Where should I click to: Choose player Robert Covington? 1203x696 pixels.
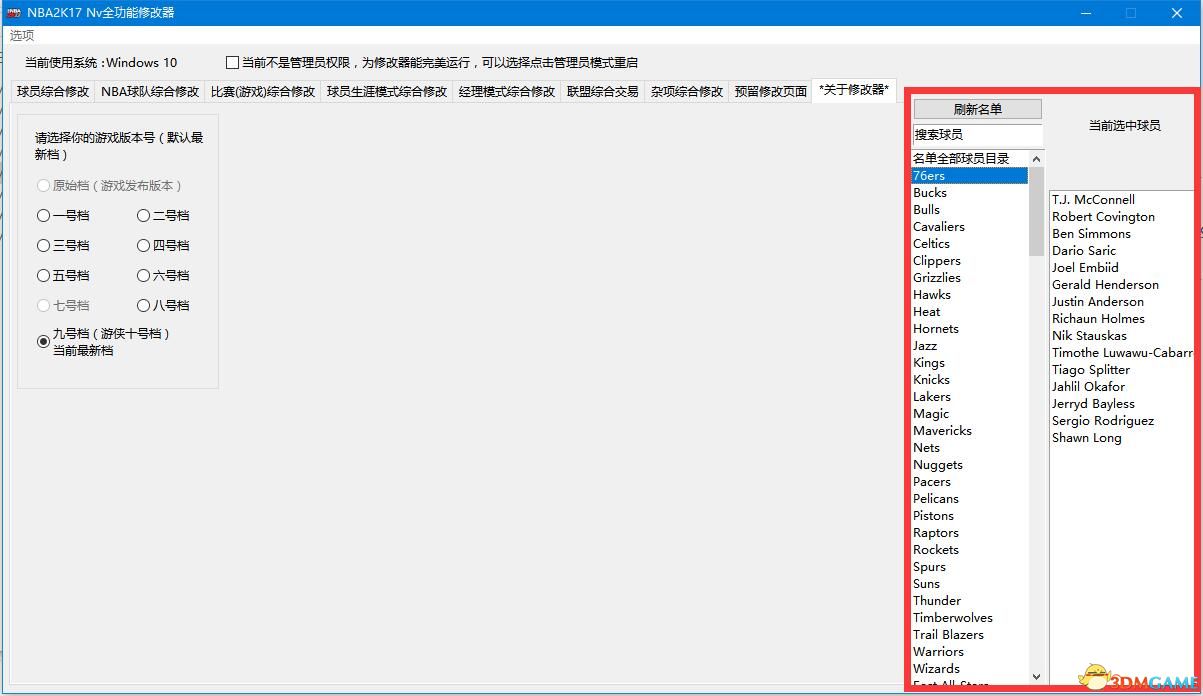click(x=1122, y=217)
